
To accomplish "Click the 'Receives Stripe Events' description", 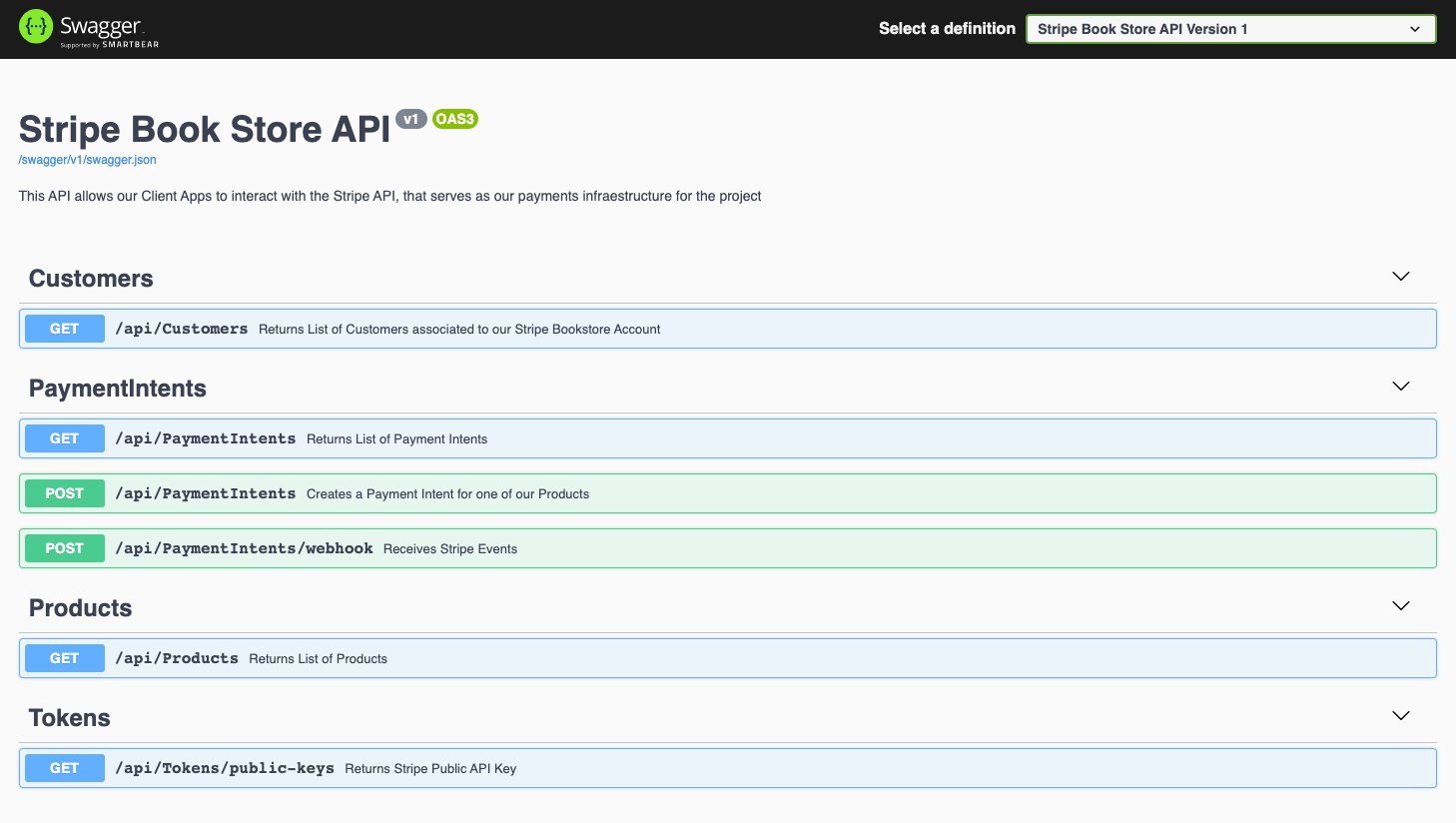I will (x=450, y=549).
